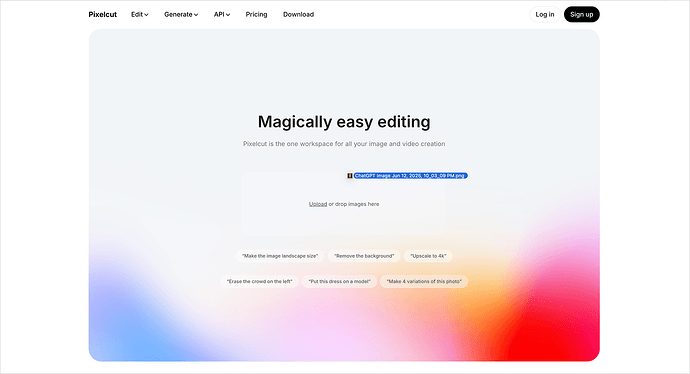
Task: Click the black Sign up button
Action: click(x=582, y=15)
